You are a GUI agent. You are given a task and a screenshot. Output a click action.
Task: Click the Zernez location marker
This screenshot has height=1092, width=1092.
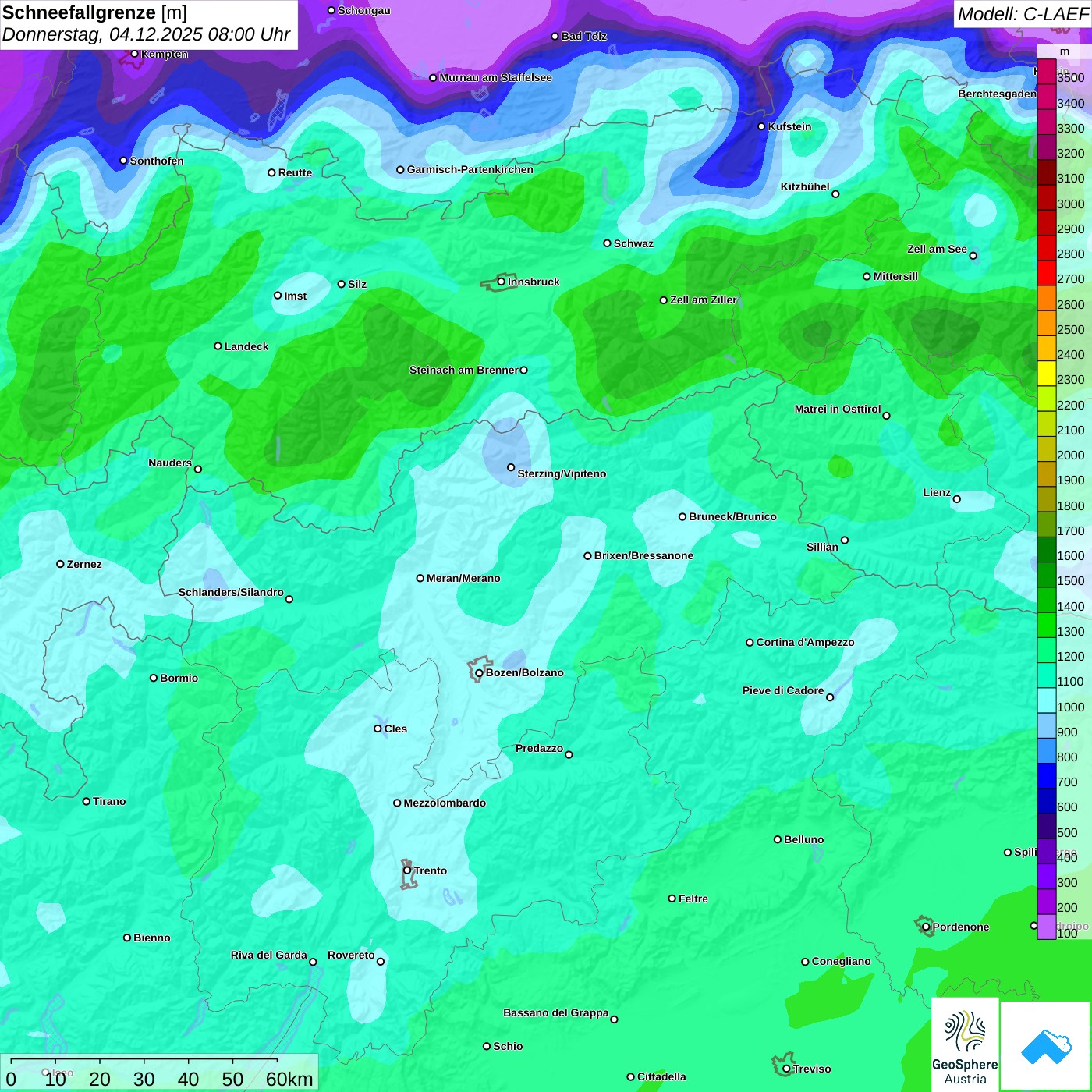pos(60,564)
